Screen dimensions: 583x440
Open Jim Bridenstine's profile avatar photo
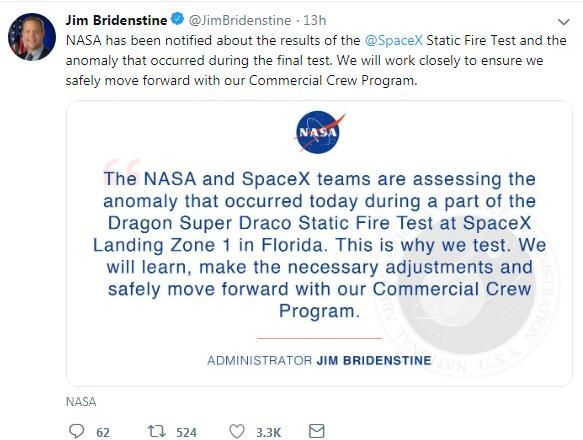[x=32, y=37]
